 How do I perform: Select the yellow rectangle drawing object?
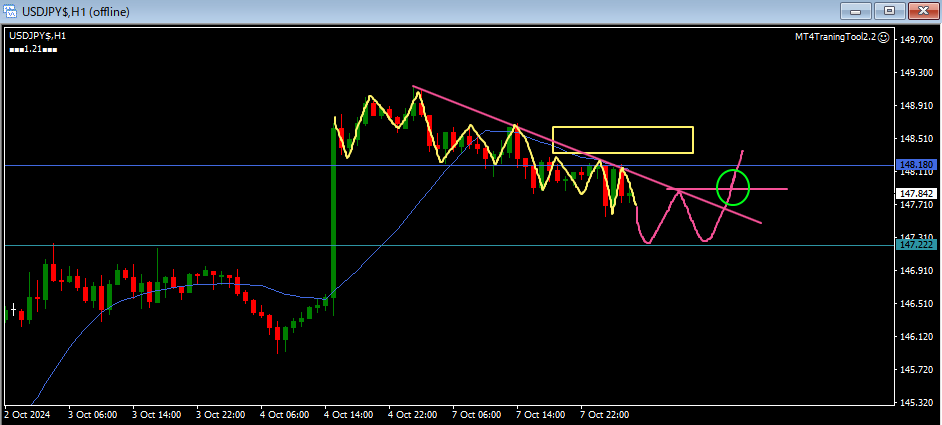(622, 128)
